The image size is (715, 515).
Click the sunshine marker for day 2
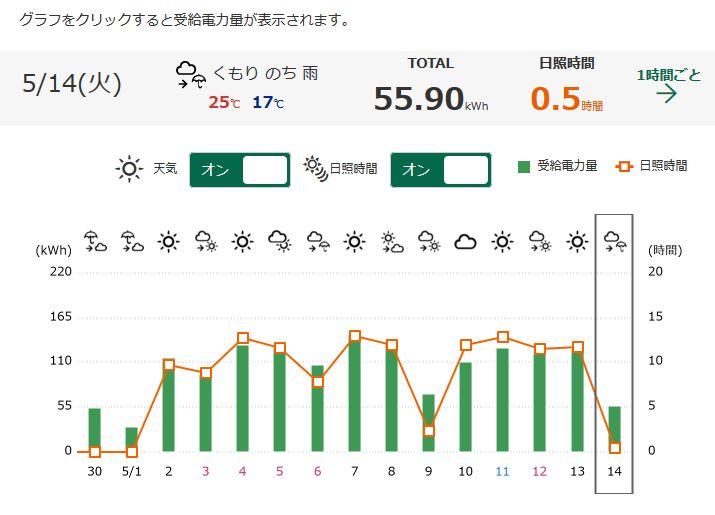click(169, 365)
